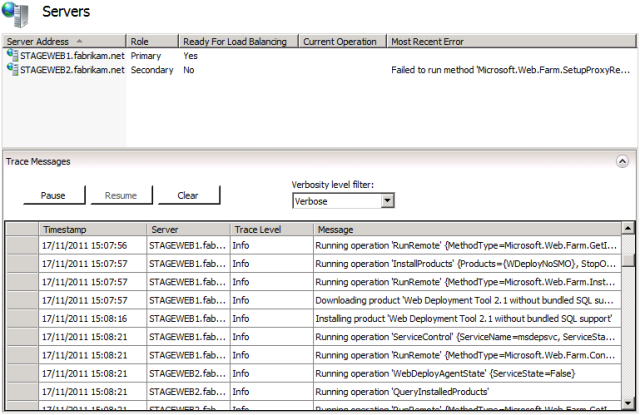The height and width of the screenshot is (415, 640).
Task: Click the Resume button
Action: tap(120, 196)
